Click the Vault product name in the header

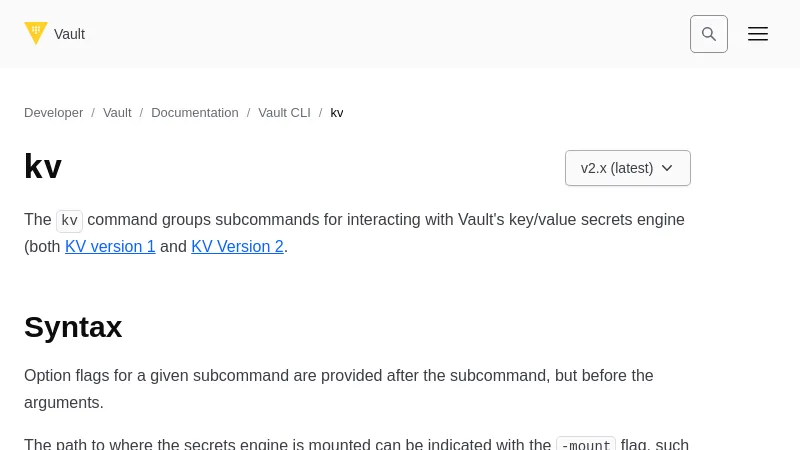coord(69,34)
